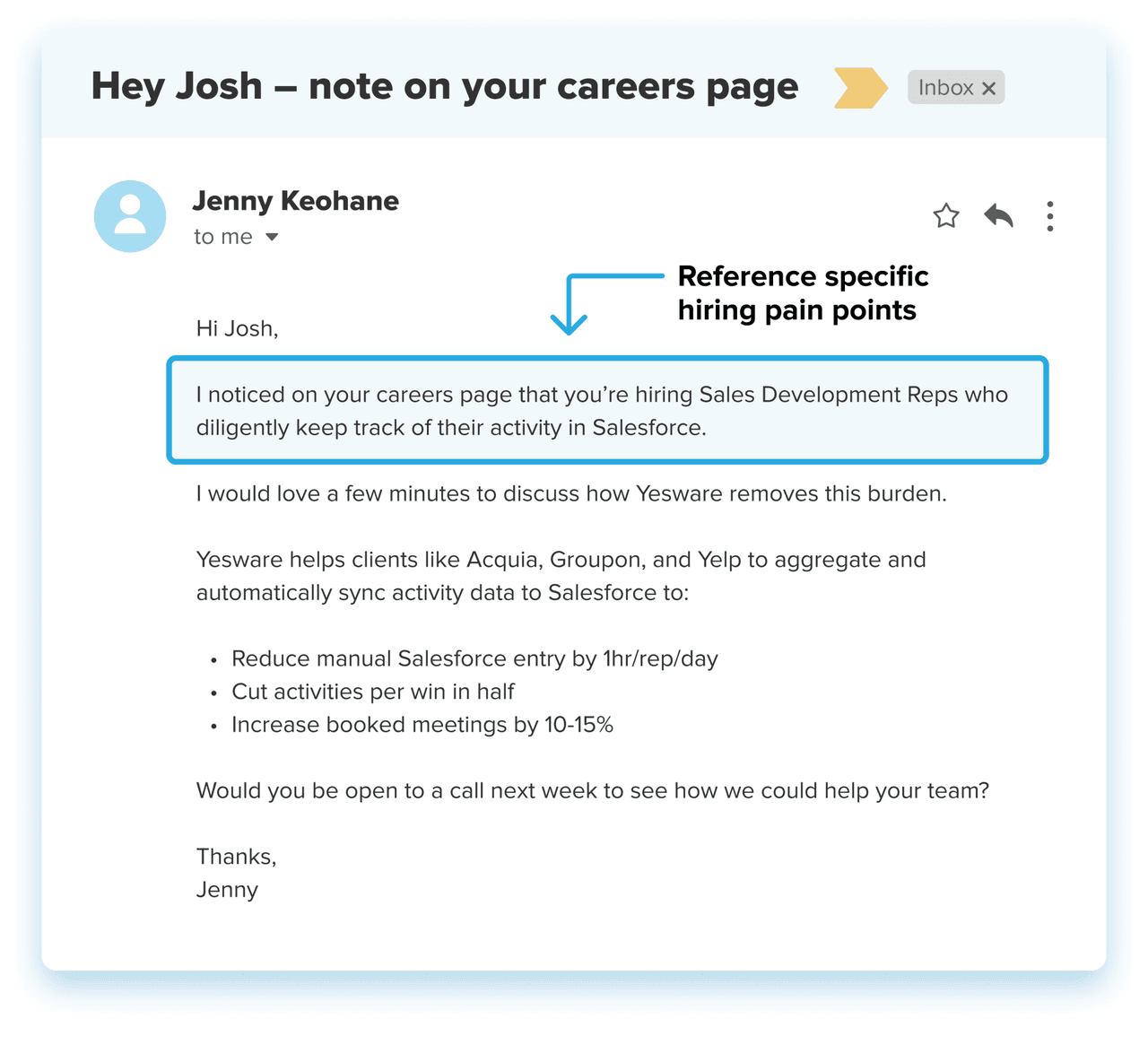Click the bullet 'Reduce manual Salesforce entry'

pos(474,658)
